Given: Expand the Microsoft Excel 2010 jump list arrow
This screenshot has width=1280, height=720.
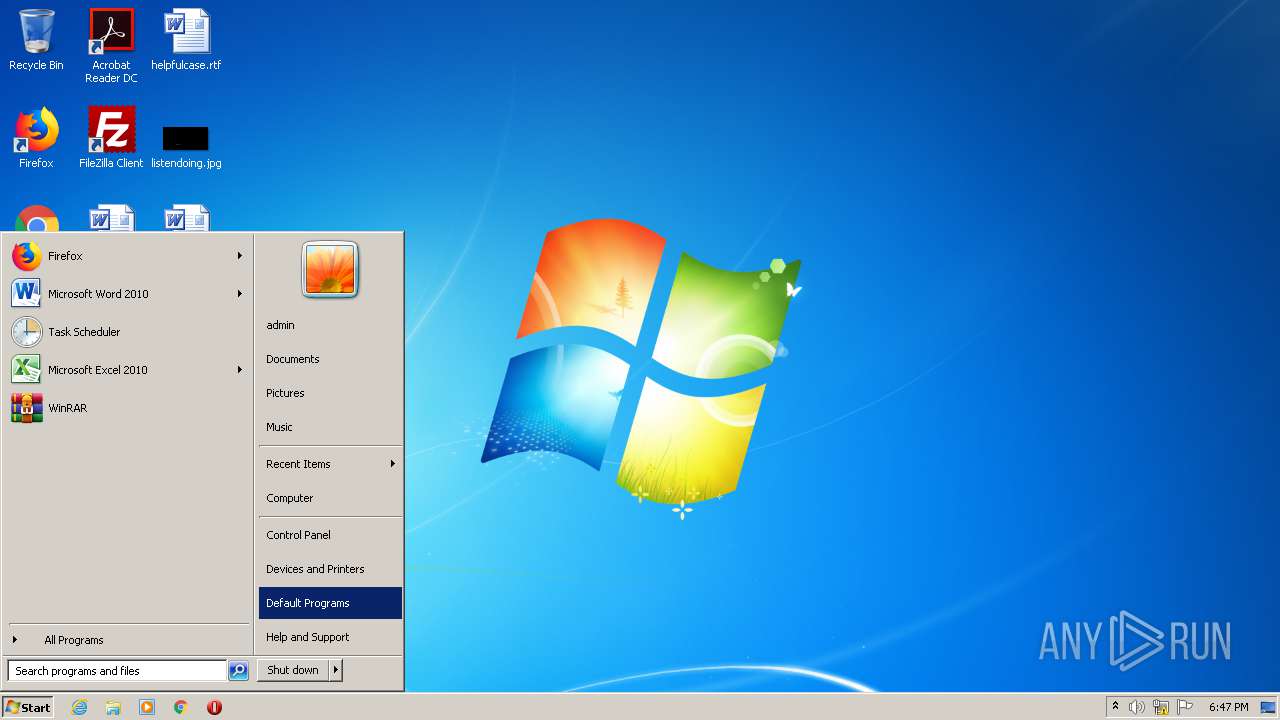Looking at the screenshot, I should coord(240,370).
